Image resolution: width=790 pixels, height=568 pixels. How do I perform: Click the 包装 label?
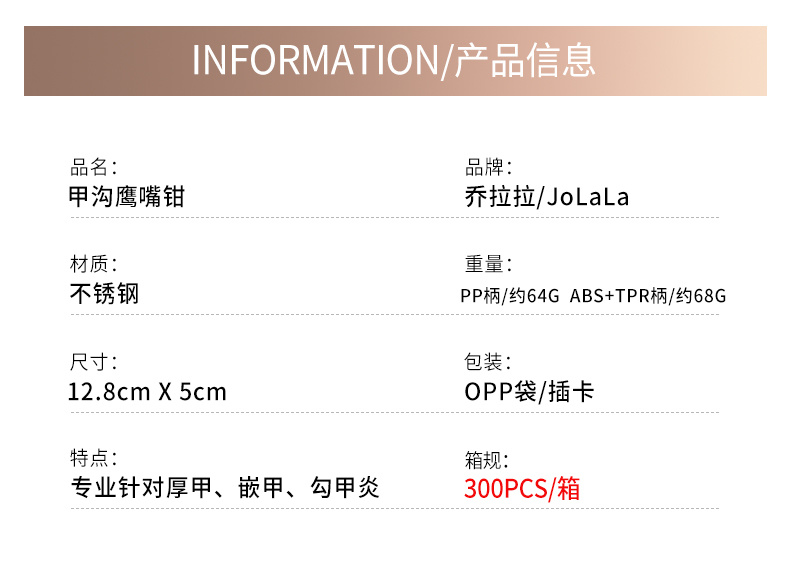pos(488,362)
